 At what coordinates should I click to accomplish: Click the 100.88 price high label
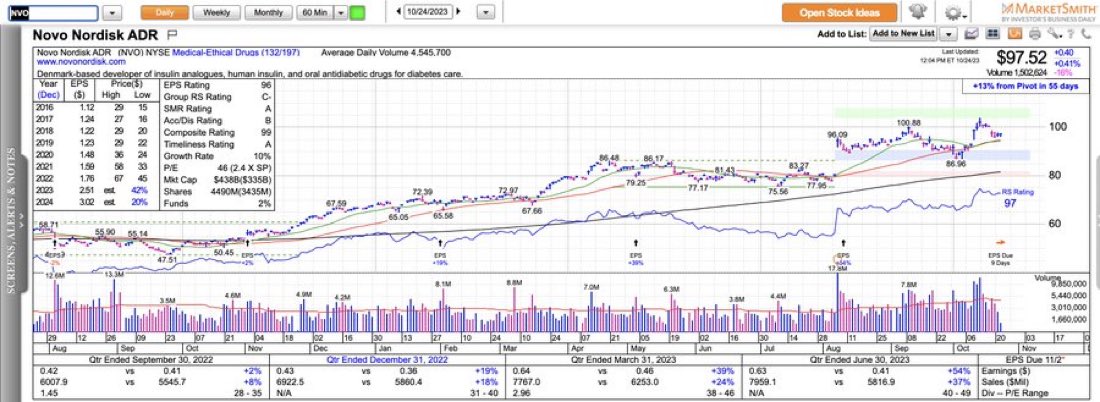tap(908, 123)
